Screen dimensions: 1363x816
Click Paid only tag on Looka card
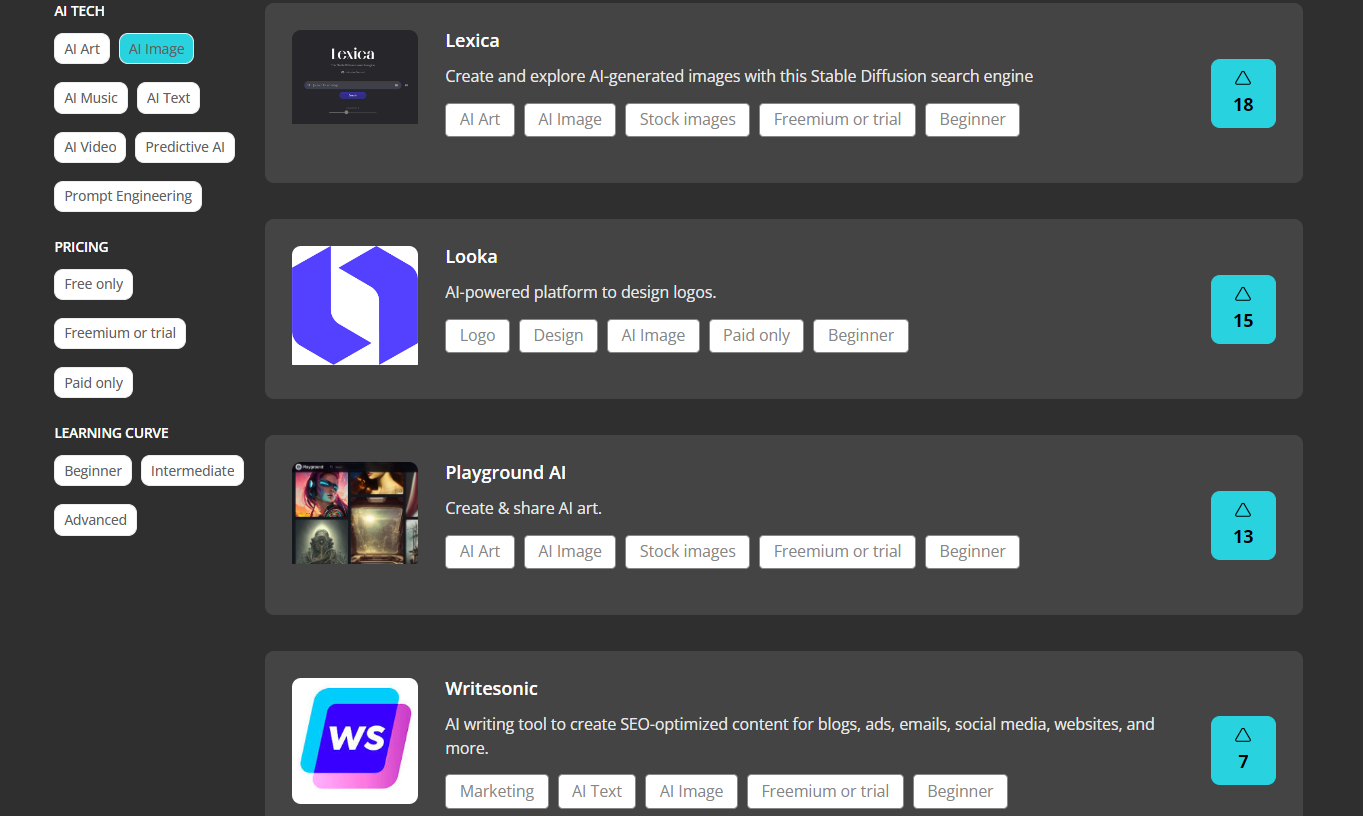tap(756, 336)
